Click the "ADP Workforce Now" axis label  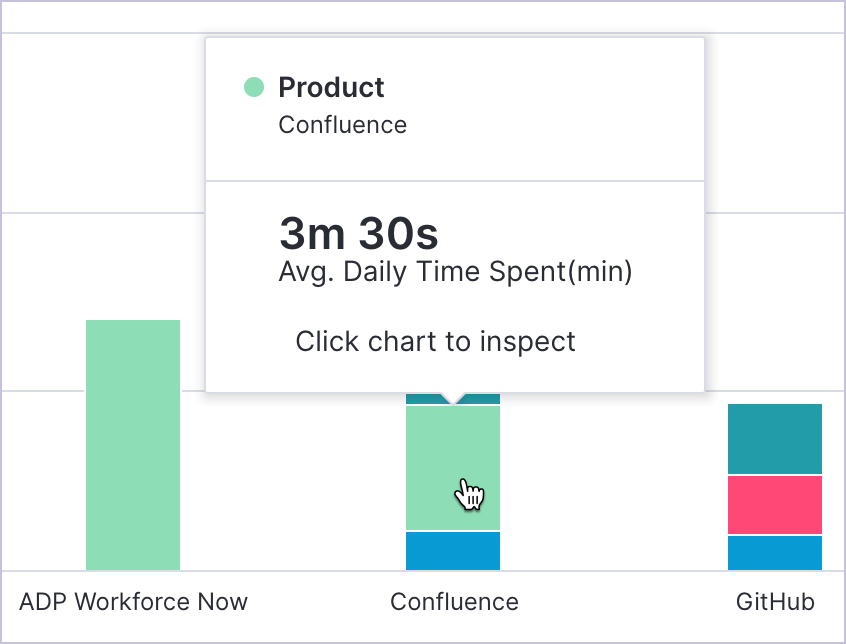click(133, 601)
